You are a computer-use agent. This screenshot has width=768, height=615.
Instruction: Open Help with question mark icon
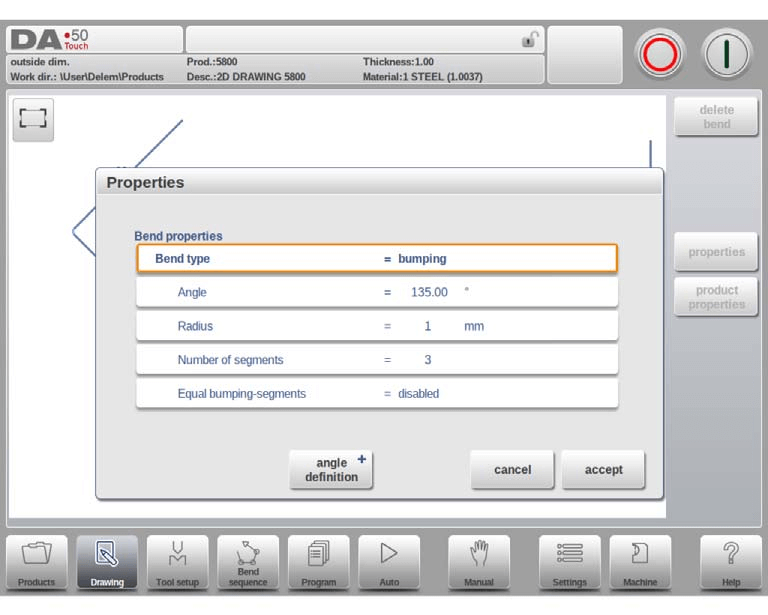click(731, 563)
